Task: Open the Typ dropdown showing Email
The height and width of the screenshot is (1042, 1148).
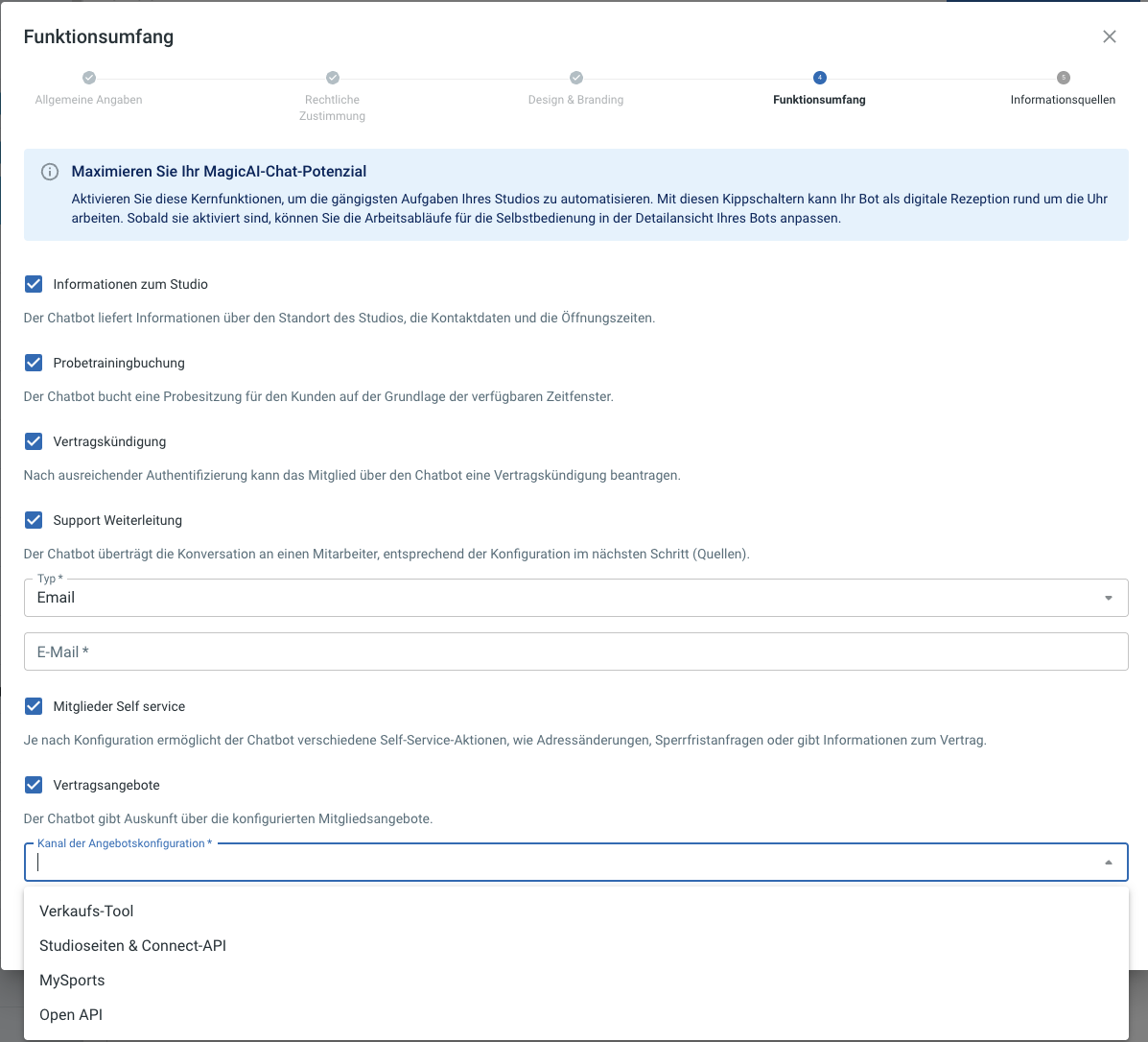Action: (x=576, y=598)
